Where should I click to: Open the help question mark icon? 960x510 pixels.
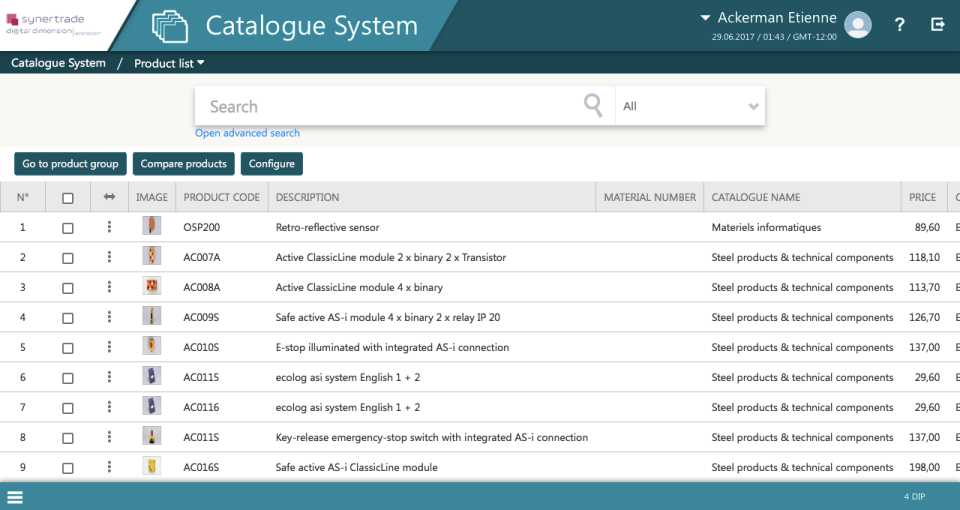click(x=899, y=25)
